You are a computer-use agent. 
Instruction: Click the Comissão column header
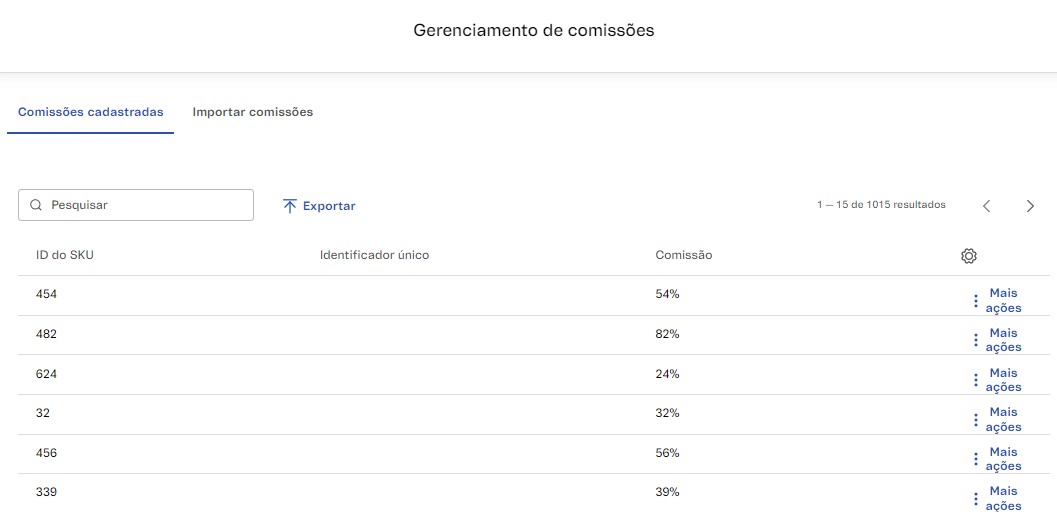click(x=684, y=255)
